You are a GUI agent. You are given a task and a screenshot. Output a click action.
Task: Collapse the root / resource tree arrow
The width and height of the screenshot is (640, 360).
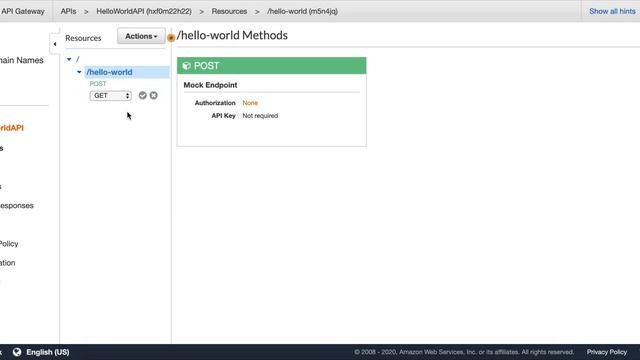point(69,59)
